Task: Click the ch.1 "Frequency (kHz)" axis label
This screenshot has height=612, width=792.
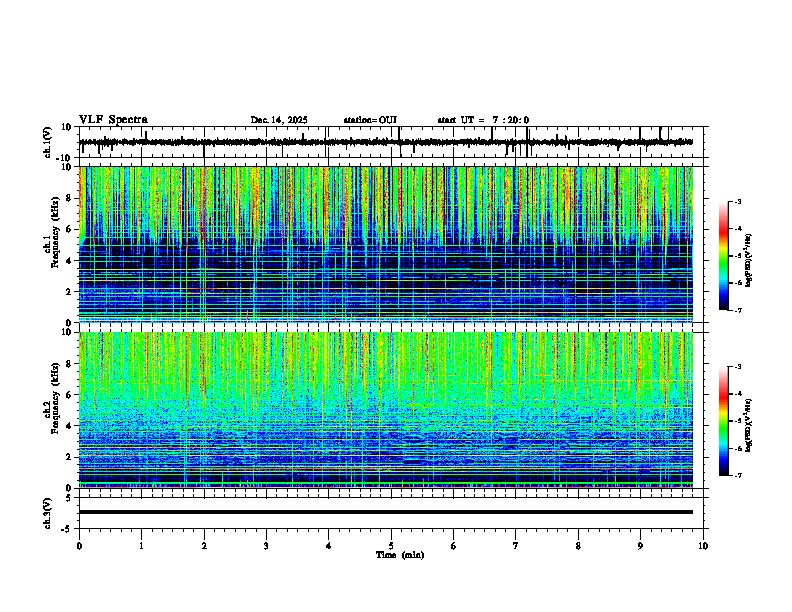Action: [x=55, y=232]
